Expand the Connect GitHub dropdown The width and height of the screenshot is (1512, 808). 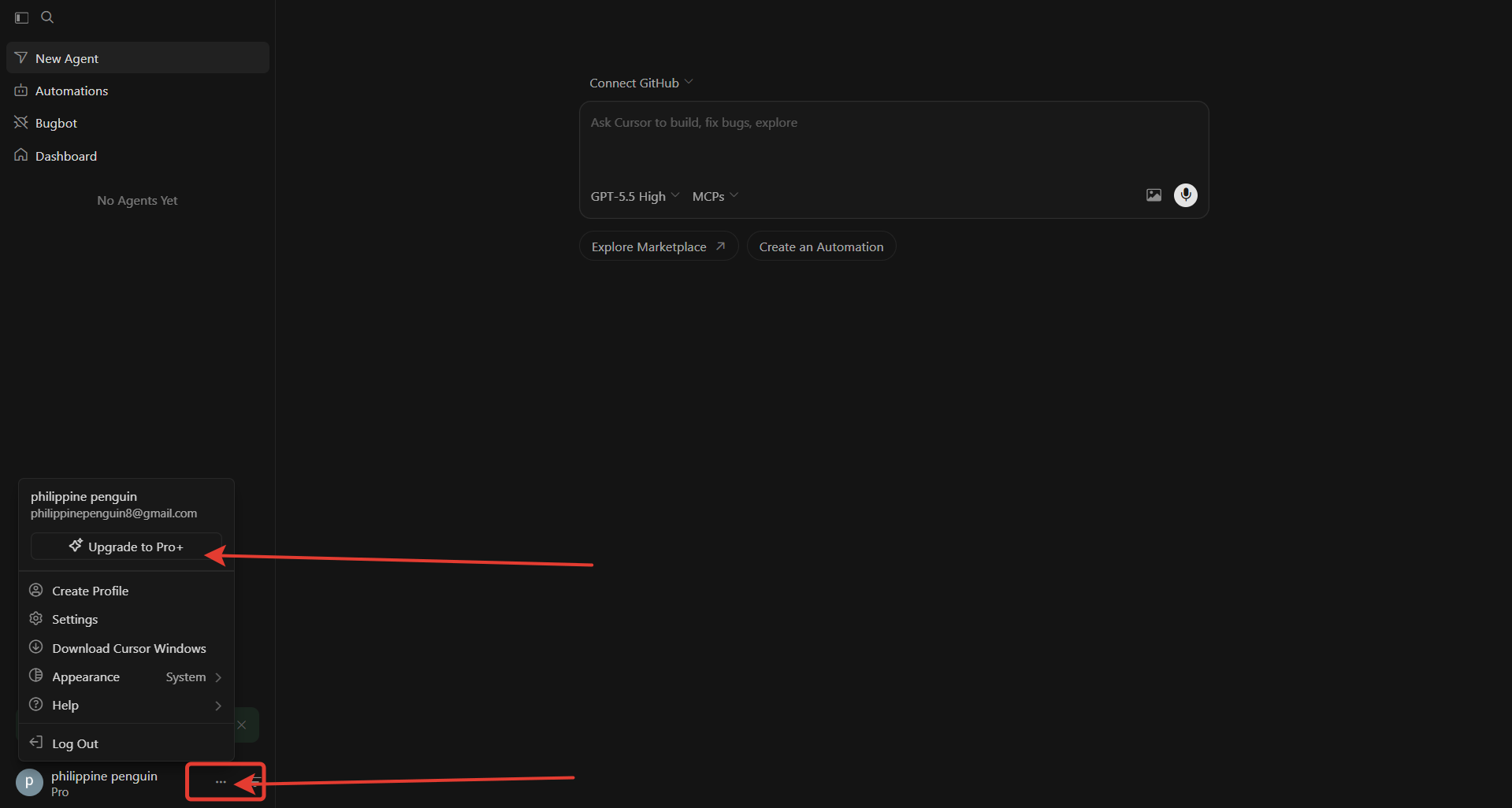[x=641, y=83]
